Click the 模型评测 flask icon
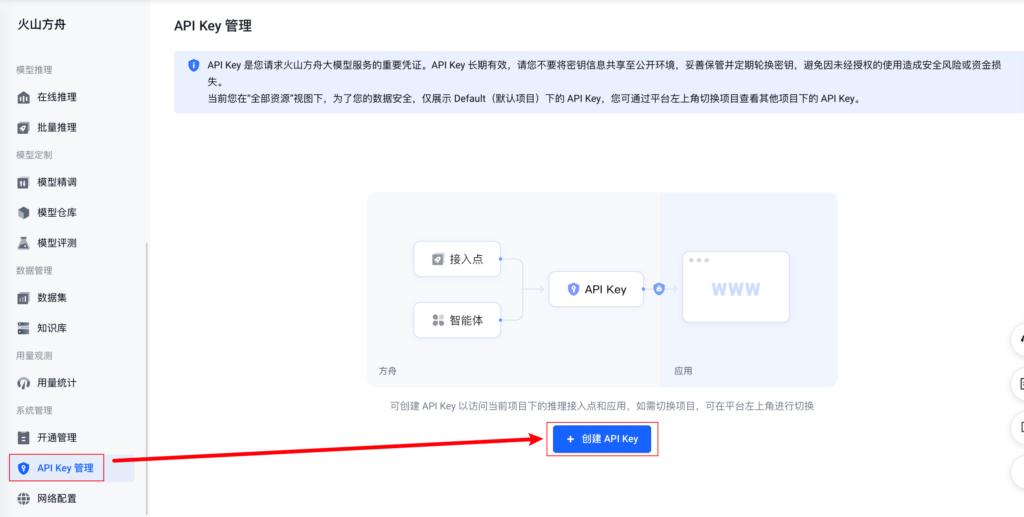The height and width of the screenshot is (517, 1024). (x=24, y=243)
